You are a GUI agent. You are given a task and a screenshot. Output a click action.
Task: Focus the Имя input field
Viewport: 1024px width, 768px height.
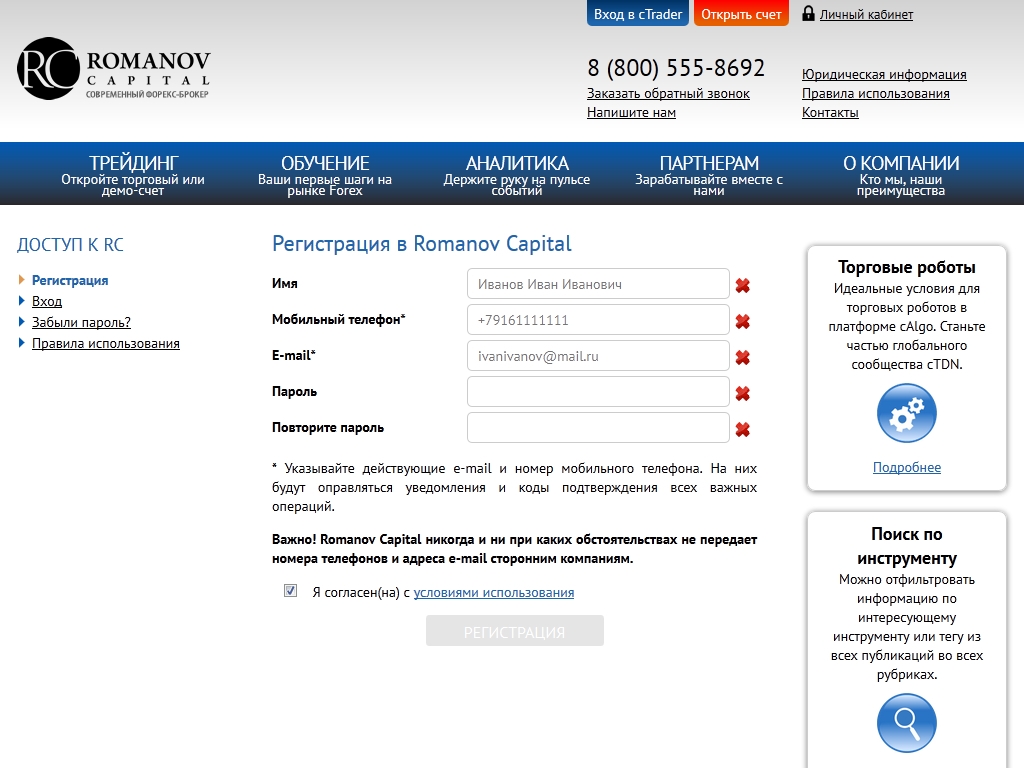click(x=598, y=284)
